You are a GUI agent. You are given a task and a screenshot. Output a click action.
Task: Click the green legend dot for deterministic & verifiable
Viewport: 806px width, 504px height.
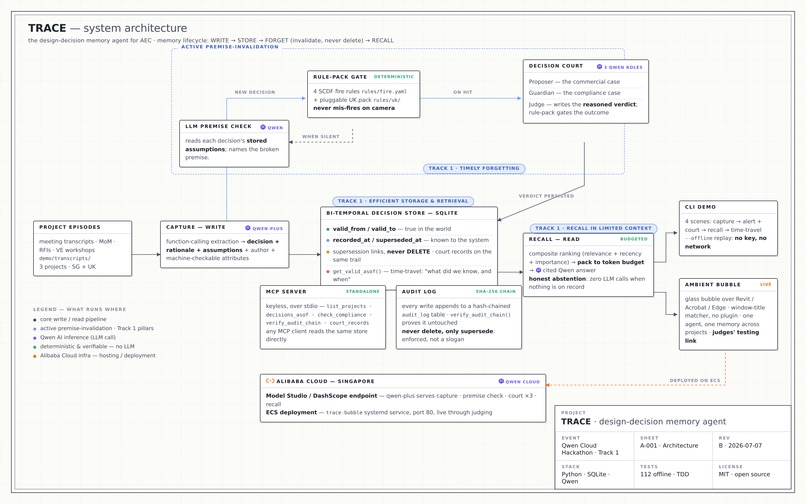(35, 347)
